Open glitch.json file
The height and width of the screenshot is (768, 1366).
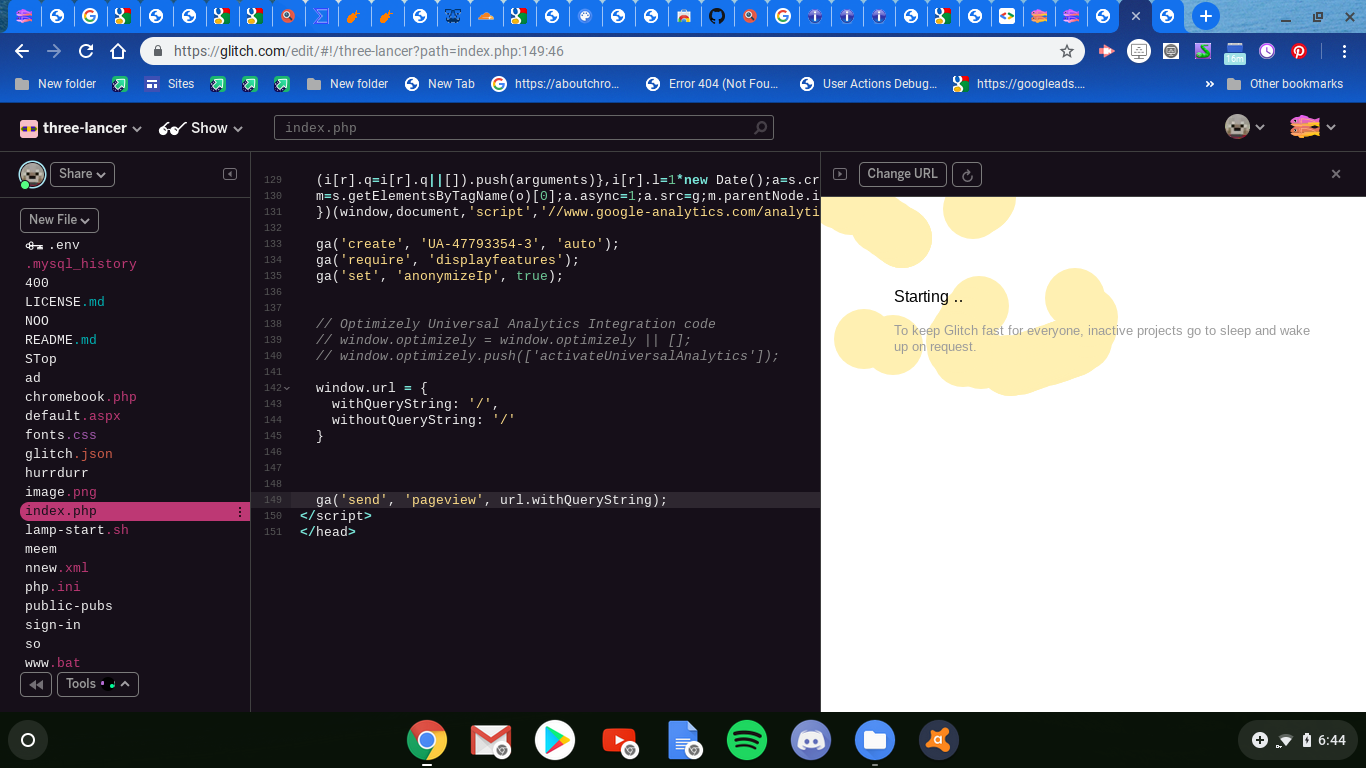pyautogui.click(x=69, y=454)
